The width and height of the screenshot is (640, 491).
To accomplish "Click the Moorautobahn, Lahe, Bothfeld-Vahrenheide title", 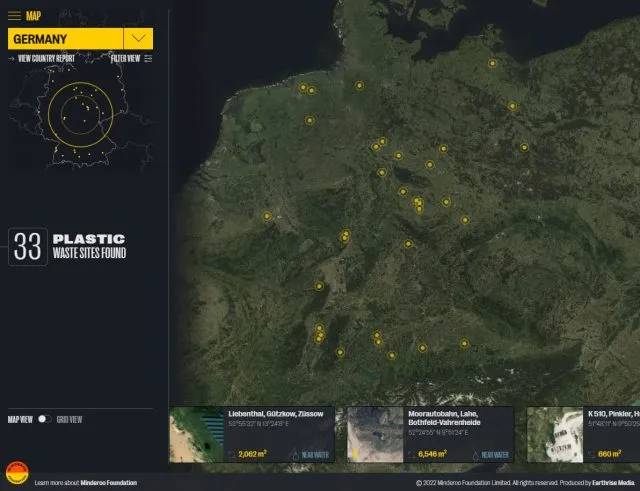I will (444, 418).
